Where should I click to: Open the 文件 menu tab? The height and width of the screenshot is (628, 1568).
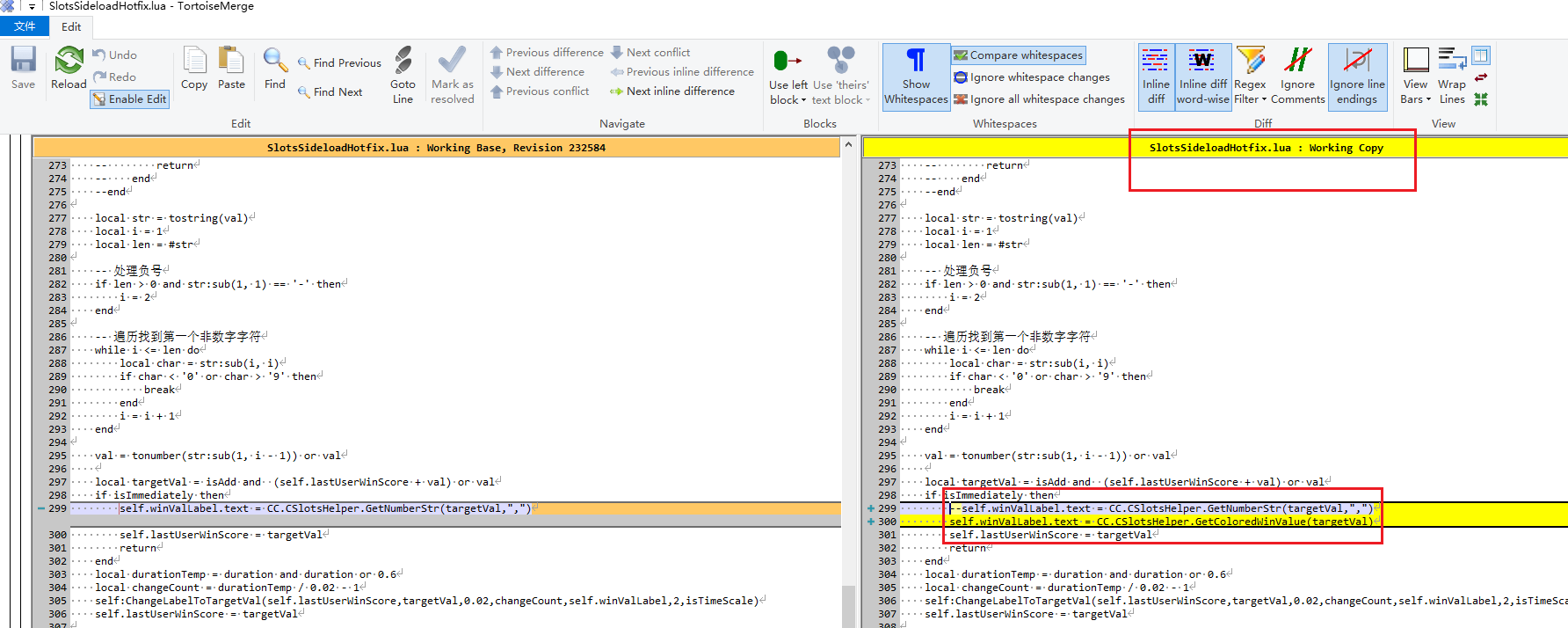click(x=25, y=26)
